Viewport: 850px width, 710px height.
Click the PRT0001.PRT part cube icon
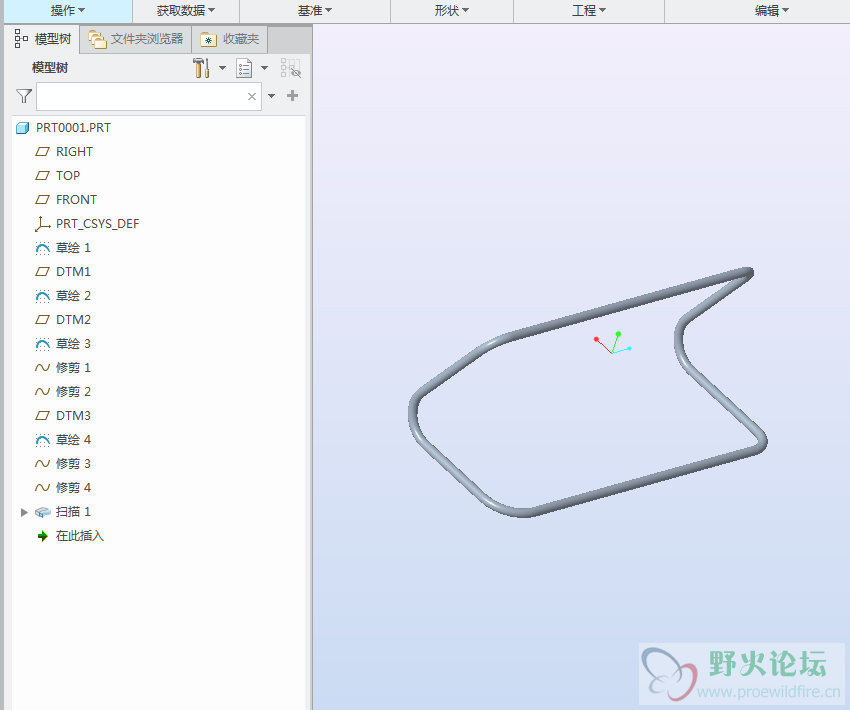pos(22,128)
